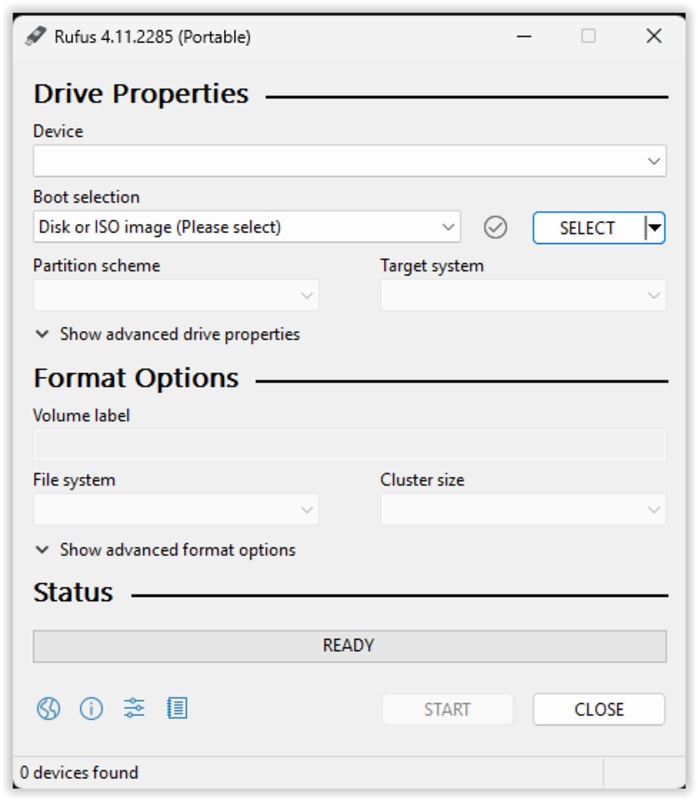Open the application settings sliders icon
This screenshot has width=697, height=800.
134,708
